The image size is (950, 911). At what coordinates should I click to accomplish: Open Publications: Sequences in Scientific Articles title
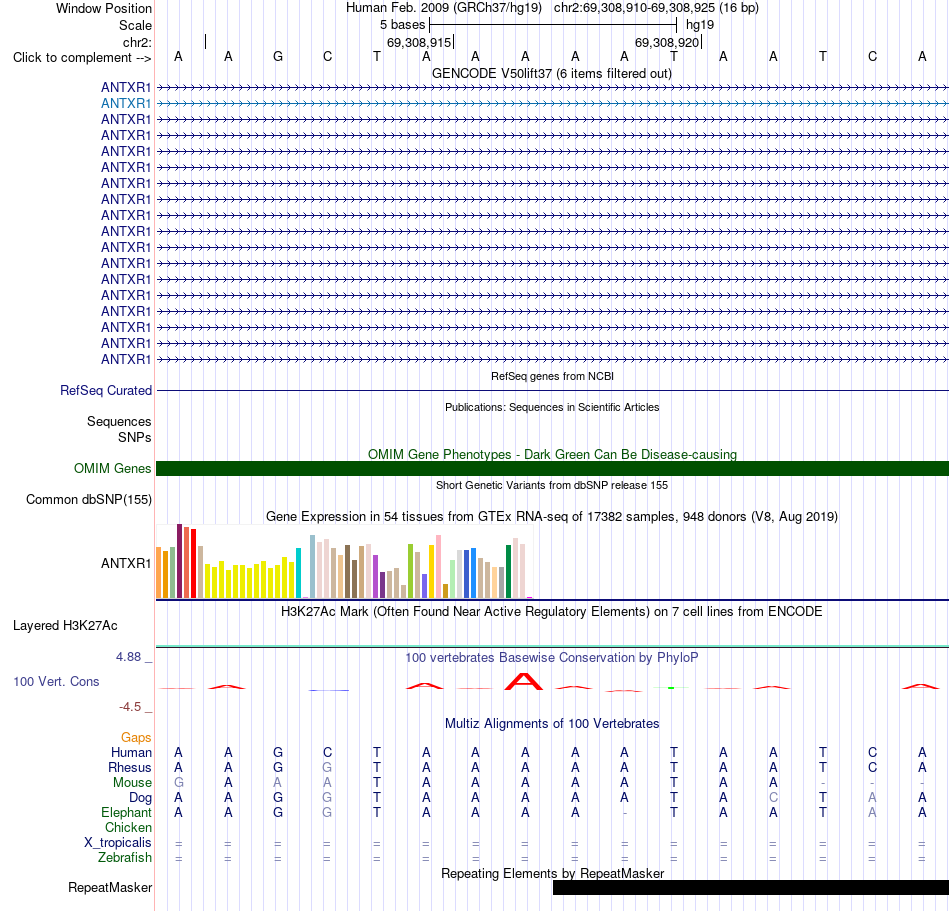point(552,407)
